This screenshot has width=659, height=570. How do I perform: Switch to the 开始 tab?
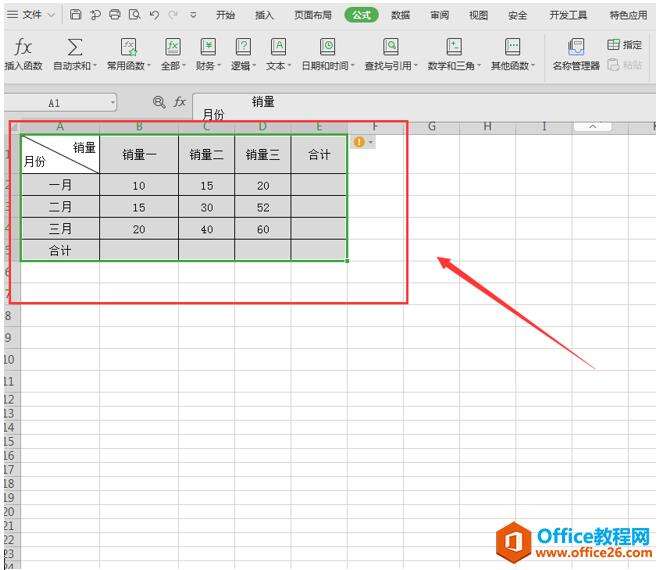[x=225, y=15]
